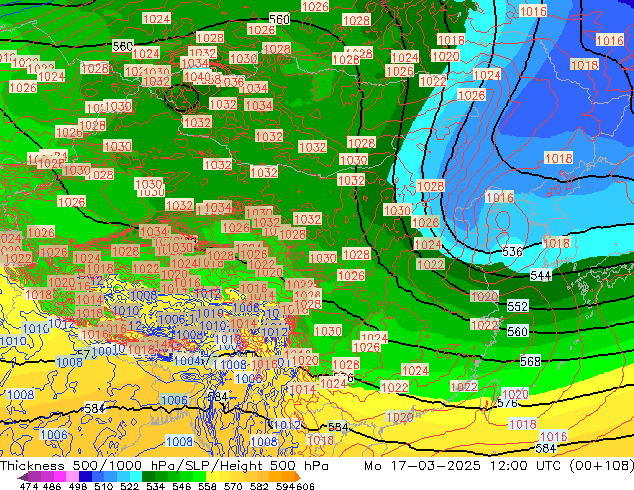Click the '1036' pressure label

[232, 82]
